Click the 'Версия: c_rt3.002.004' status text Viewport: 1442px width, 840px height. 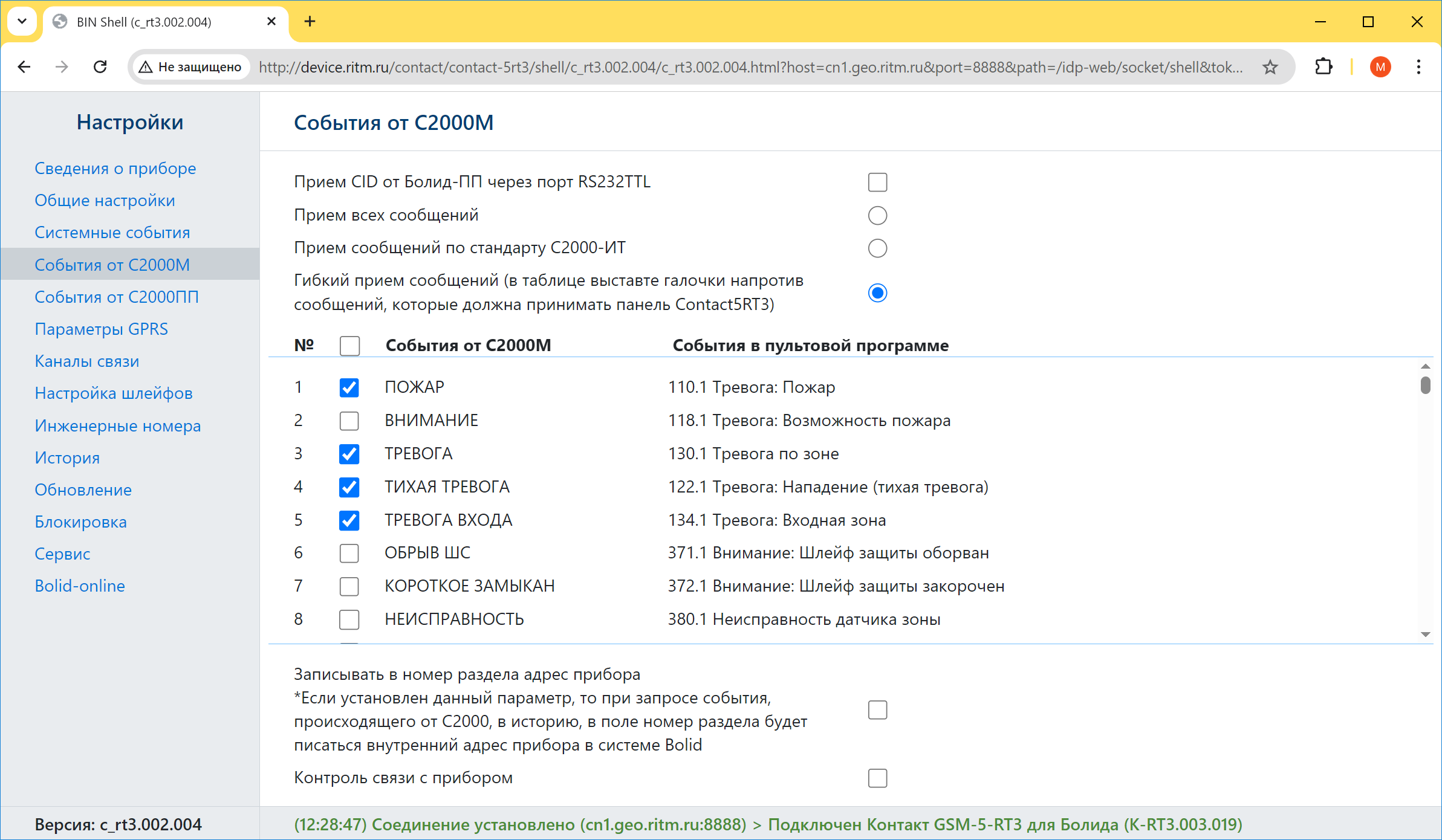(118, 824)
